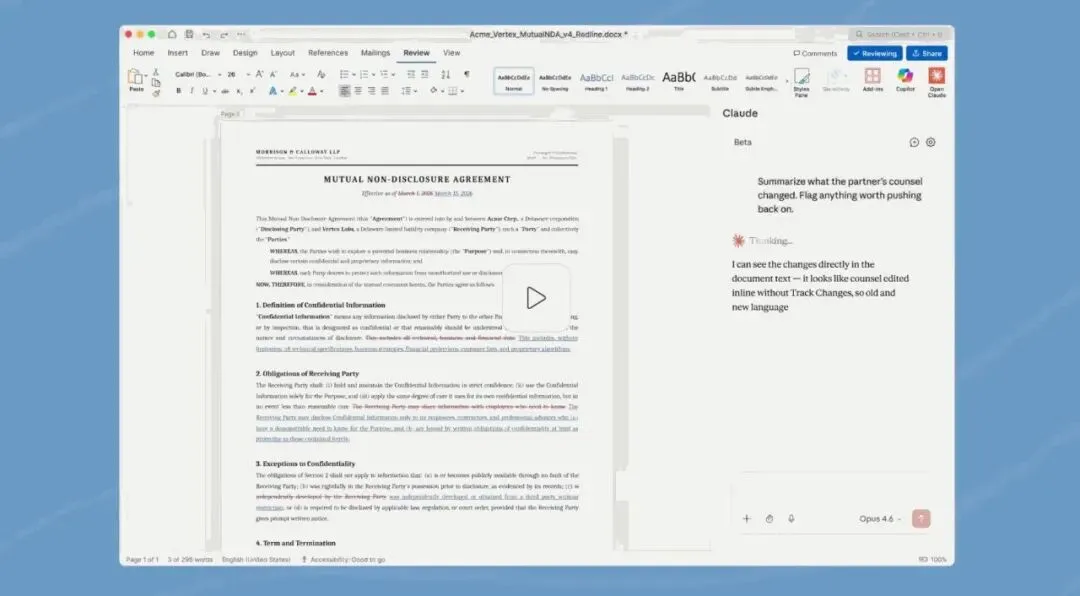
Task: Apply subscript formatting
Action: (x=239, y=91)
